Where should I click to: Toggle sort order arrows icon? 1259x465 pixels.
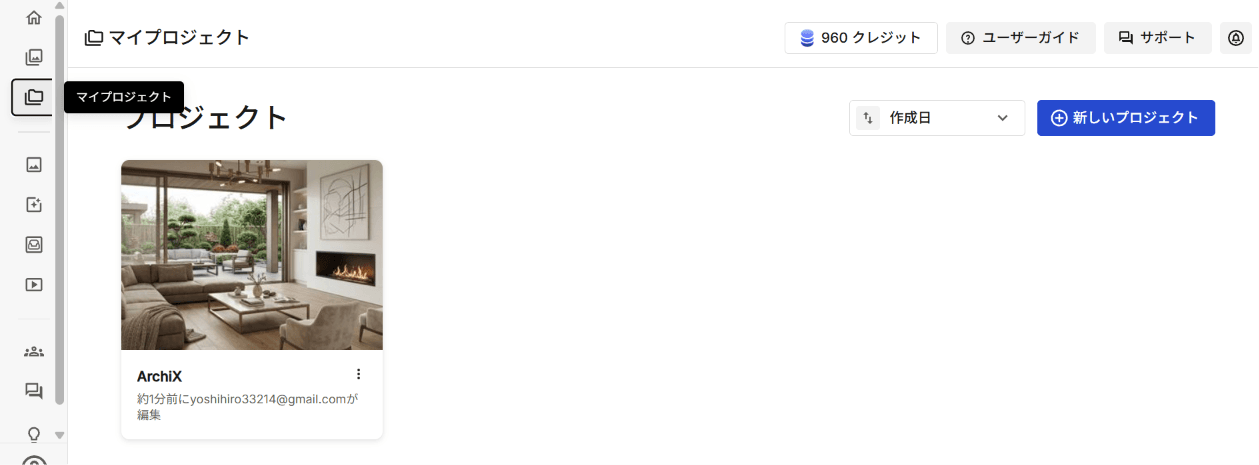coord(867,118)
